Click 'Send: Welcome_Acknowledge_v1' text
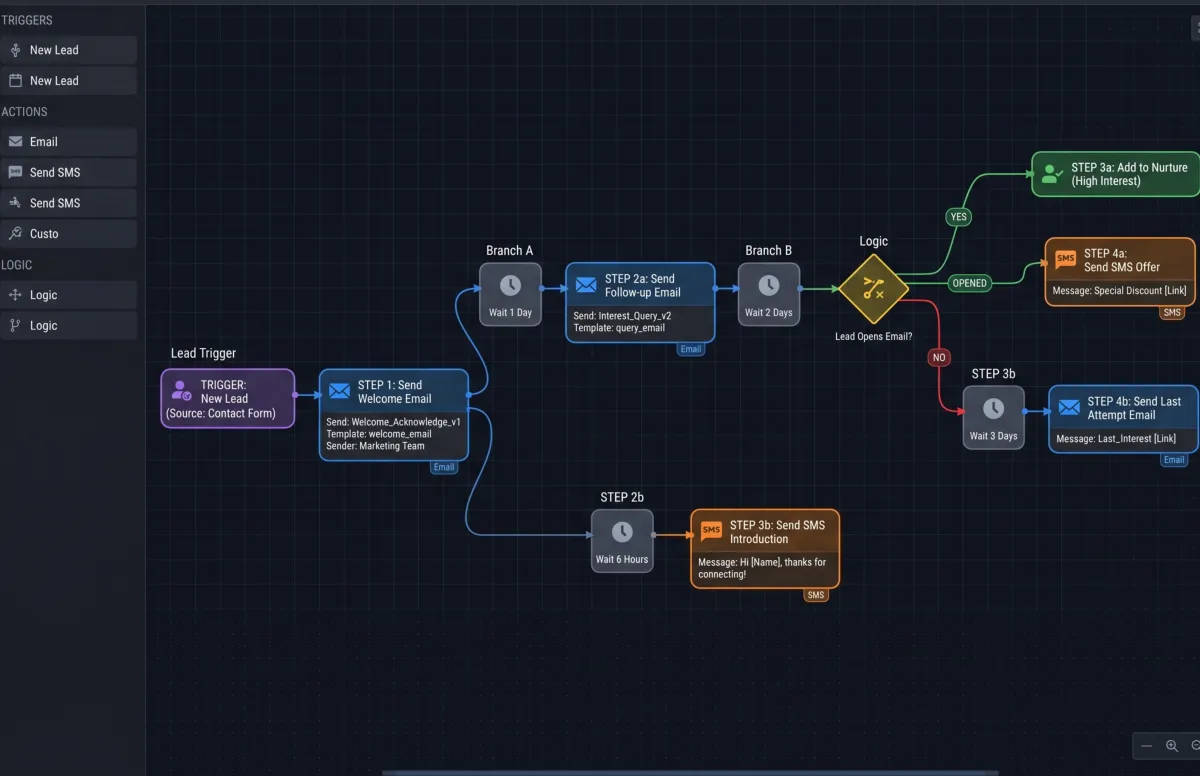This screenshot has width=1200, height=776. point(393,422)
